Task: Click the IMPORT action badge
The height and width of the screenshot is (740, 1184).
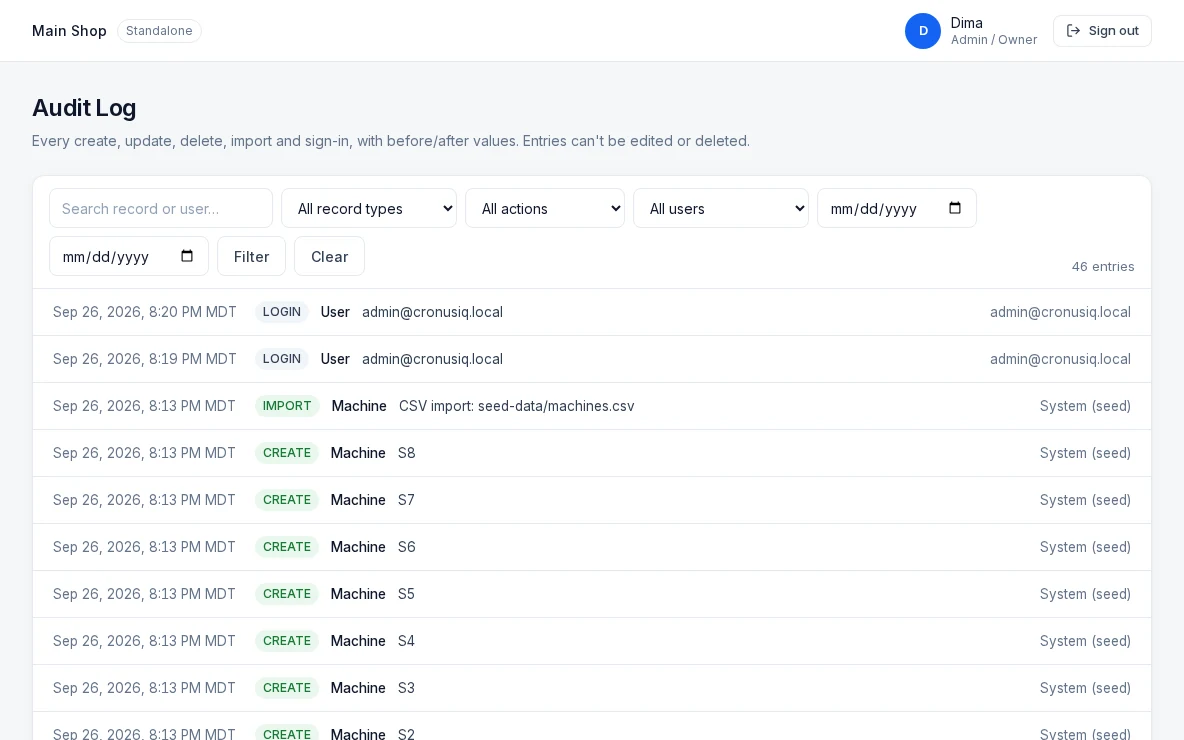Action: (287, 405)
